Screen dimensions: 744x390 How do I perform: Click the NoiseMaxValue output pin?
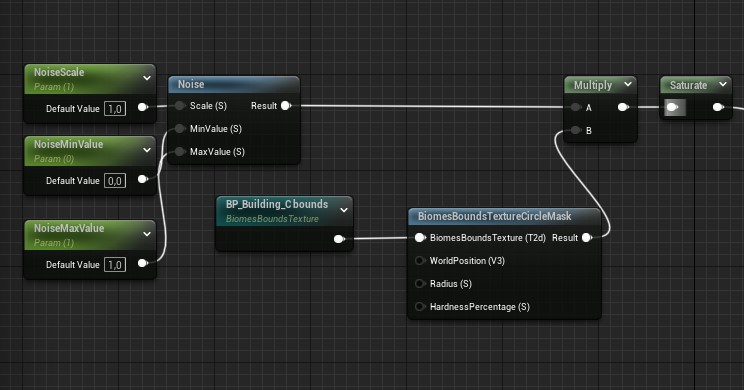[142, 263]
